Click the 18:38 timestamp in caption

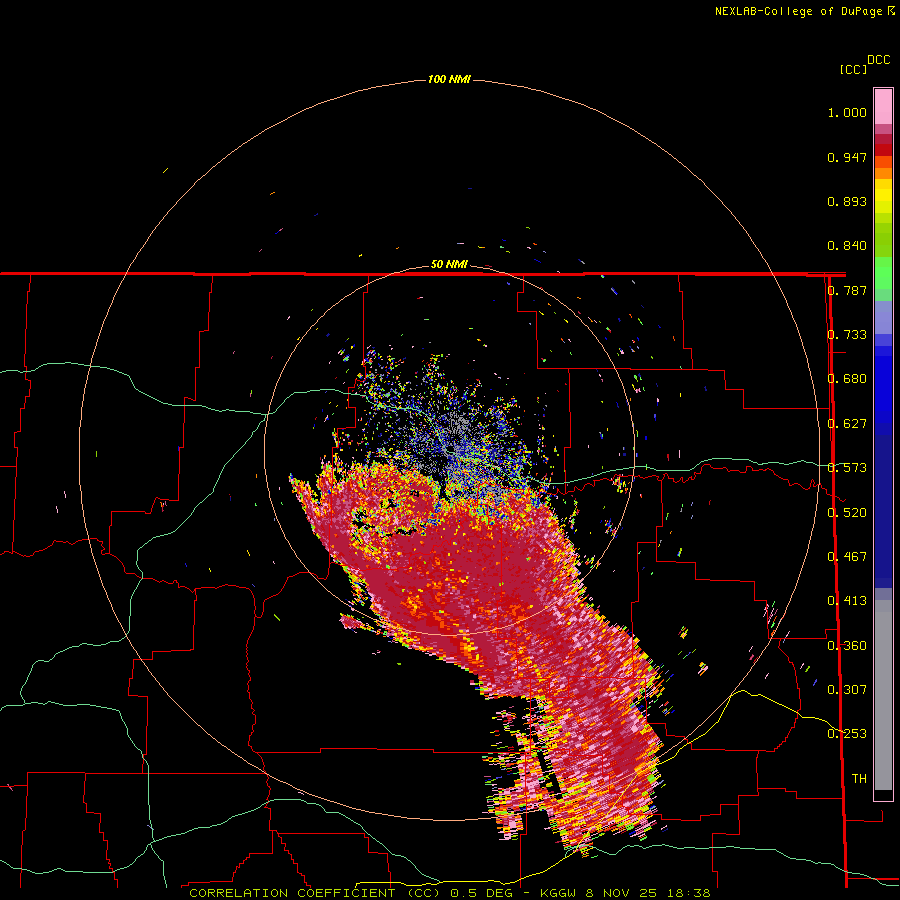point(691,893)
